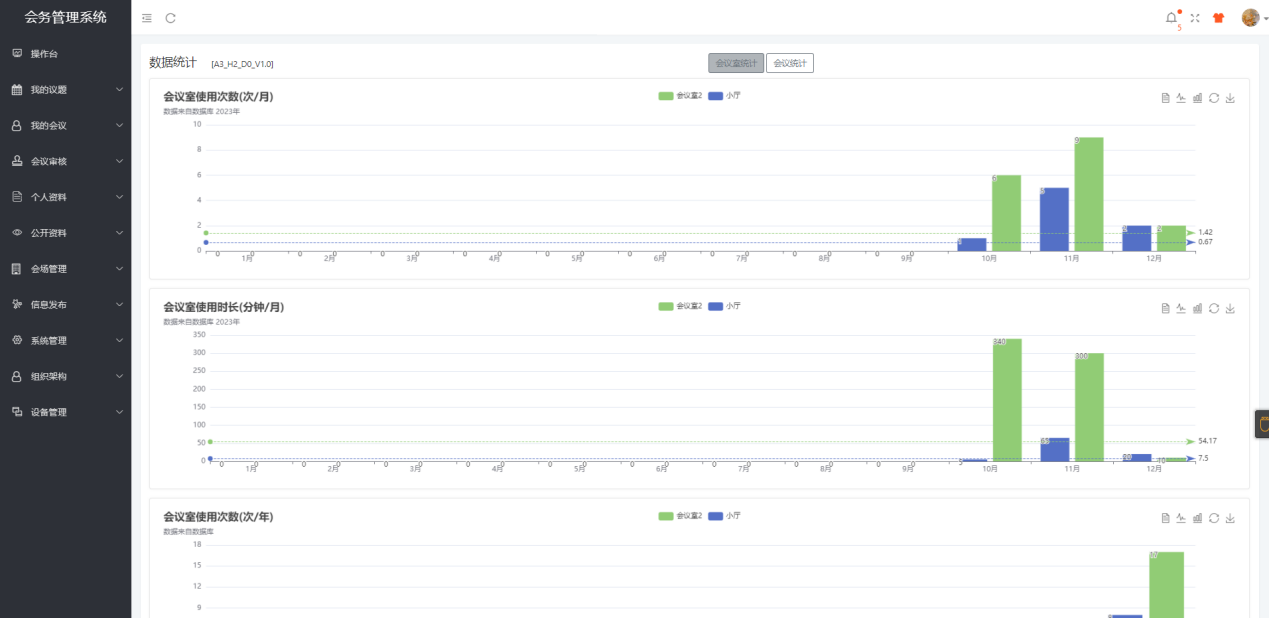Click the green November bar in the monthly usage count chart
Viewport: 1269px width, 618px height.
click(x=1089, y=194)
